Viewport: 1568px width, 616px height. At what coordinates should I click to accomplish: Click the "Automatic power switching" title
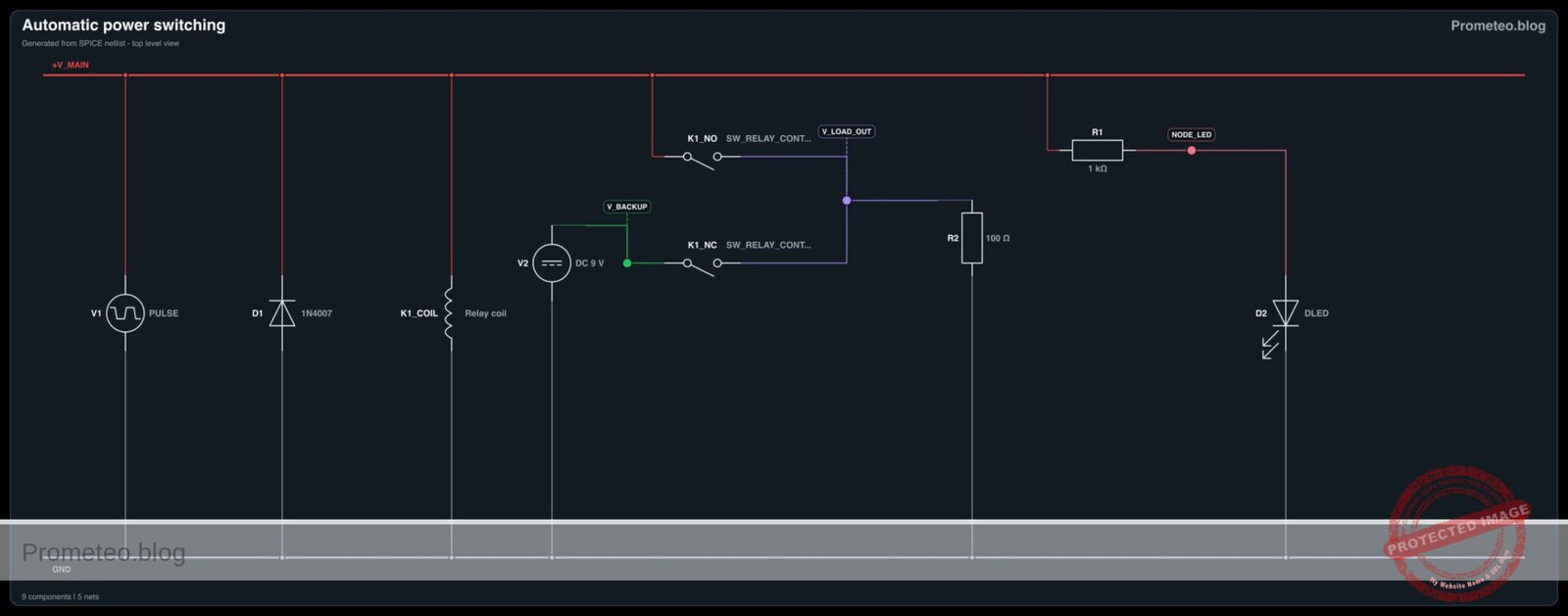[x=123, y=25]
